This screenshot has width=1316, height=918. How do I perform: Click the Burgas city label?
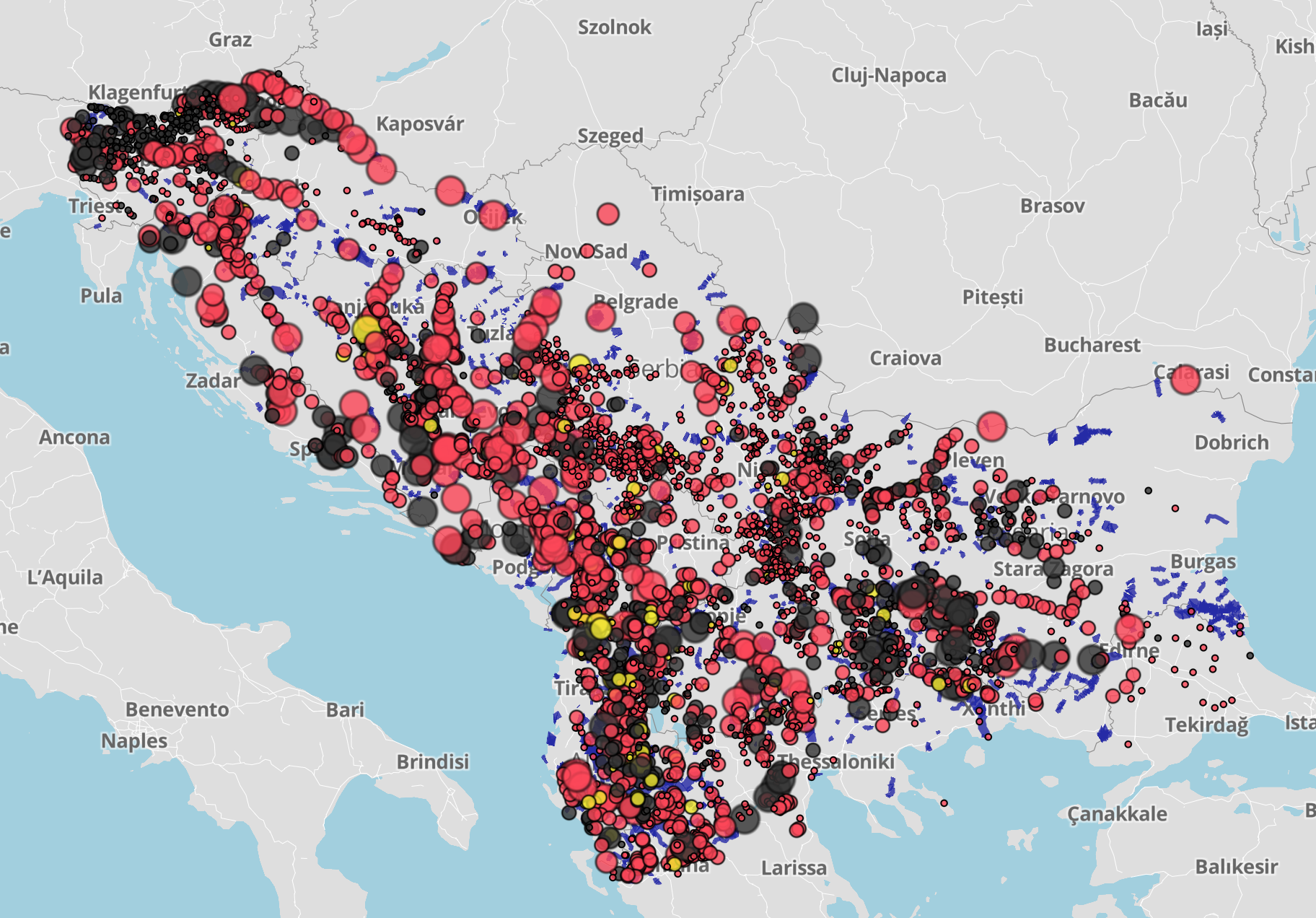click(1203, 562)
